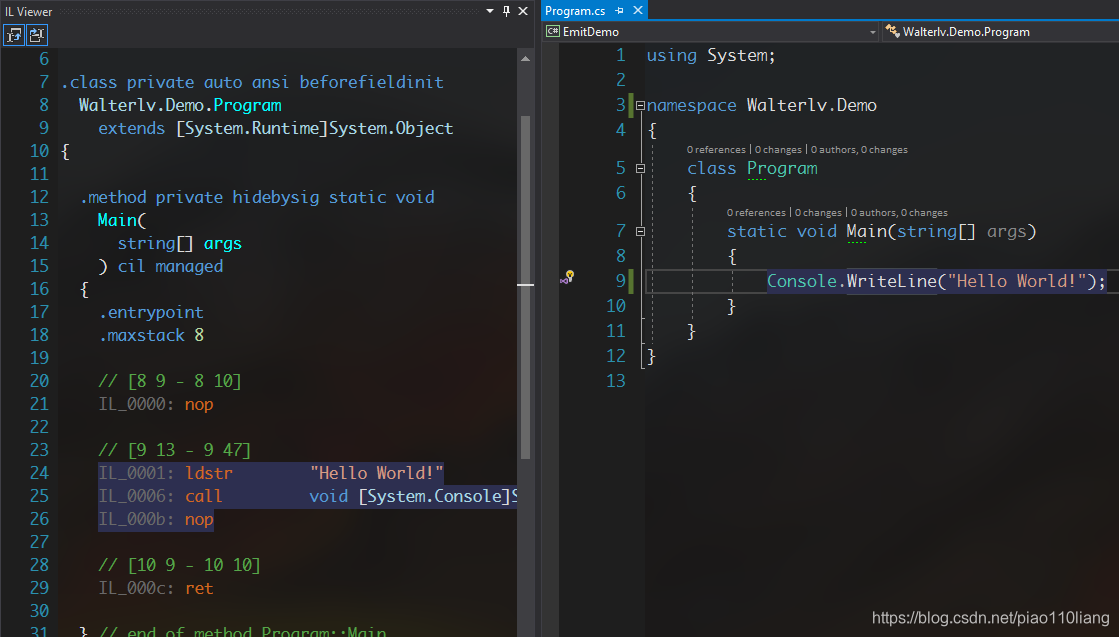This screenshot has height=637, width=1119.
Task: Click the IL Viewer vertical scrollbar thumb
Action: [x=525, y=285]
